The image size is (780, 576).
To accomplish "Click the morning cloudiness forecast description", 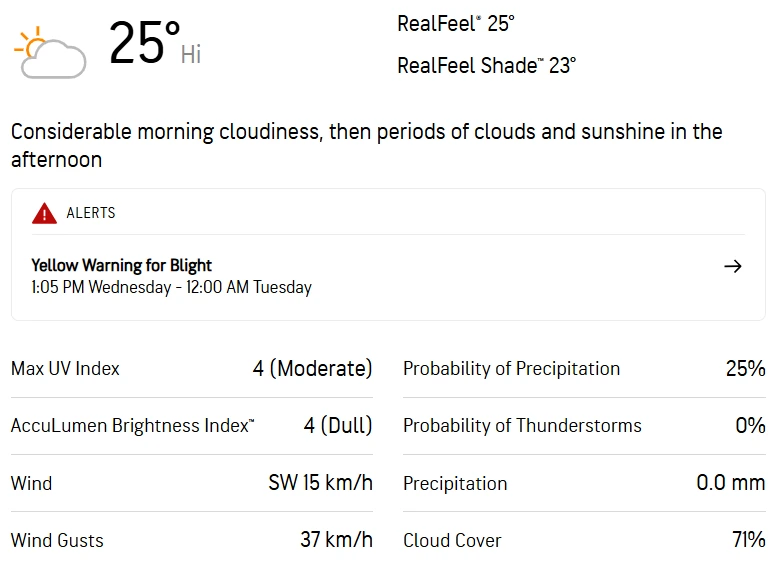I will (x=366, y=145).
